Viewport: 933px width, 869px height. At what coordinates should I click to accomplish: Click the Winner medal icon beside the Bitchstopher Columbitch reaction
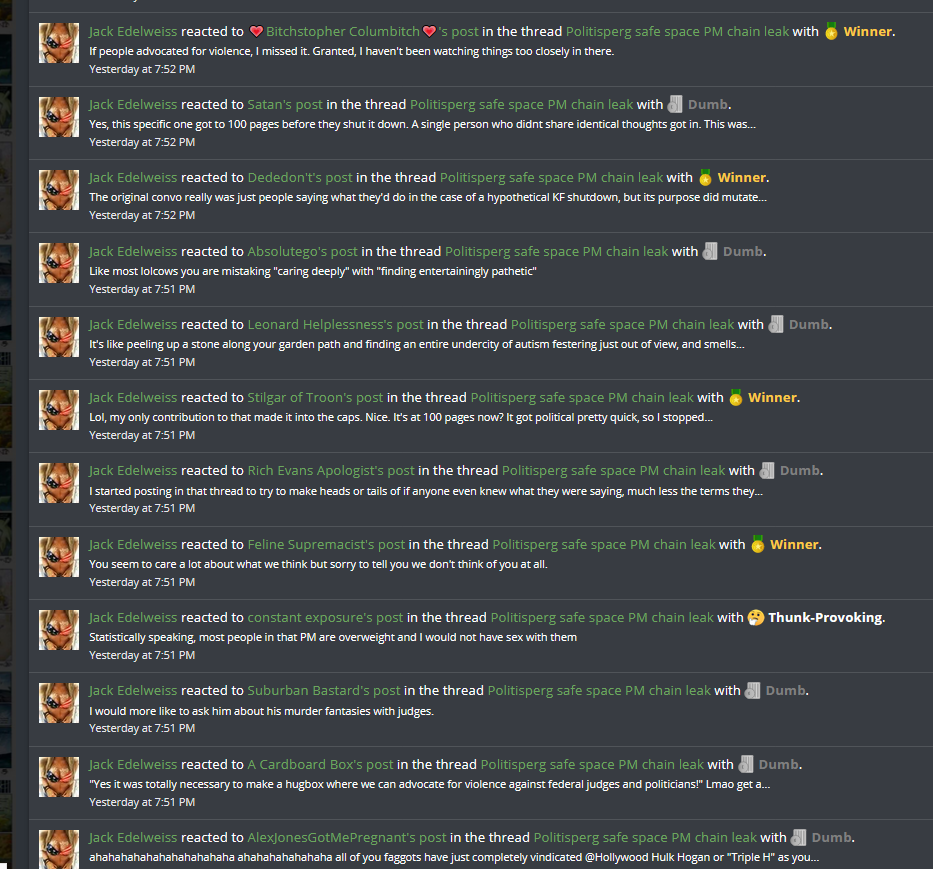pyautogui.click(x=831, y=31)
